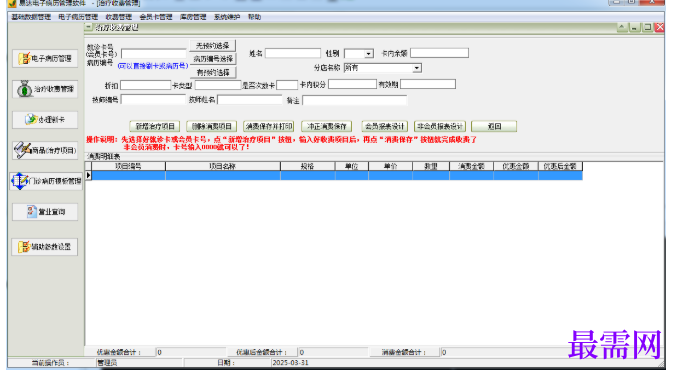Focus the 是否次数卡 input field
The image size is (680, 376).
coord(287,85)
